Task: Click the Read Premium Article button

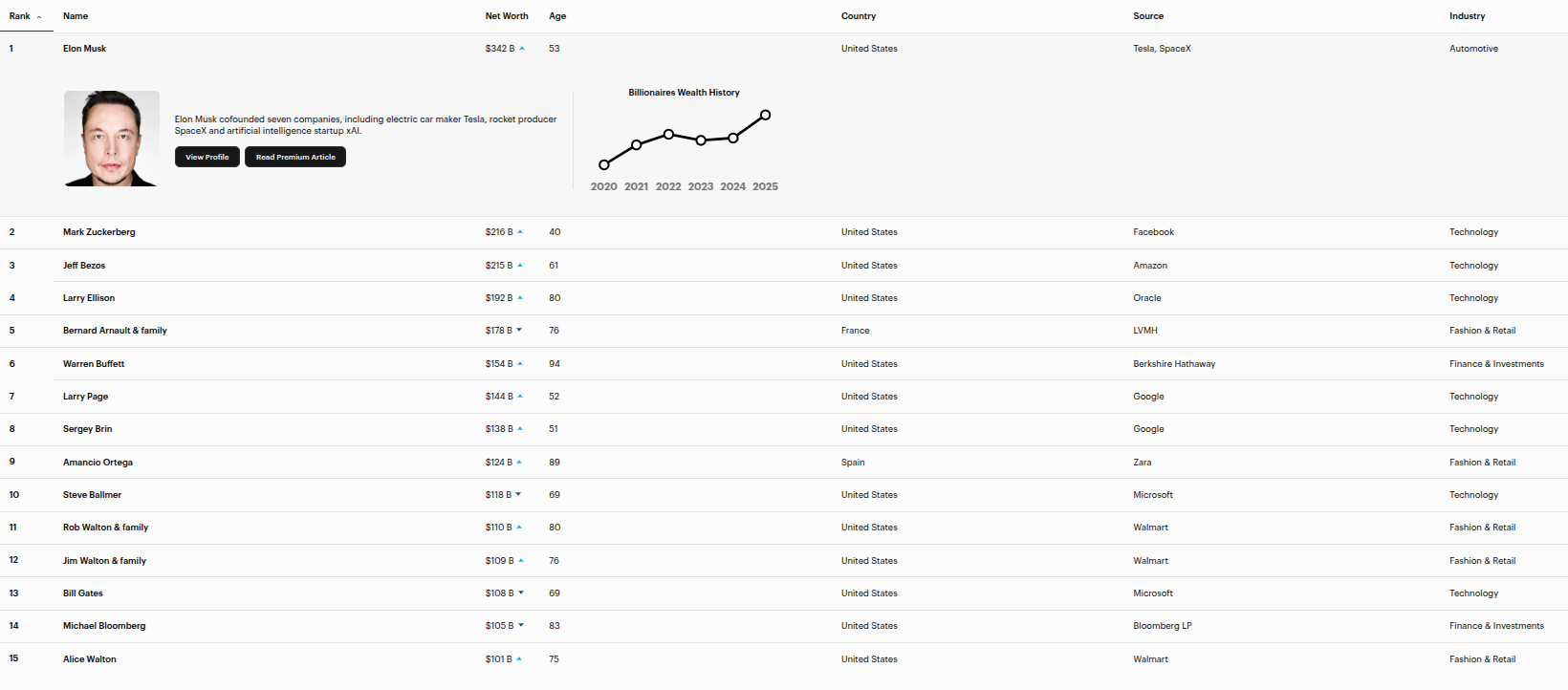Action: coord(295,157)
